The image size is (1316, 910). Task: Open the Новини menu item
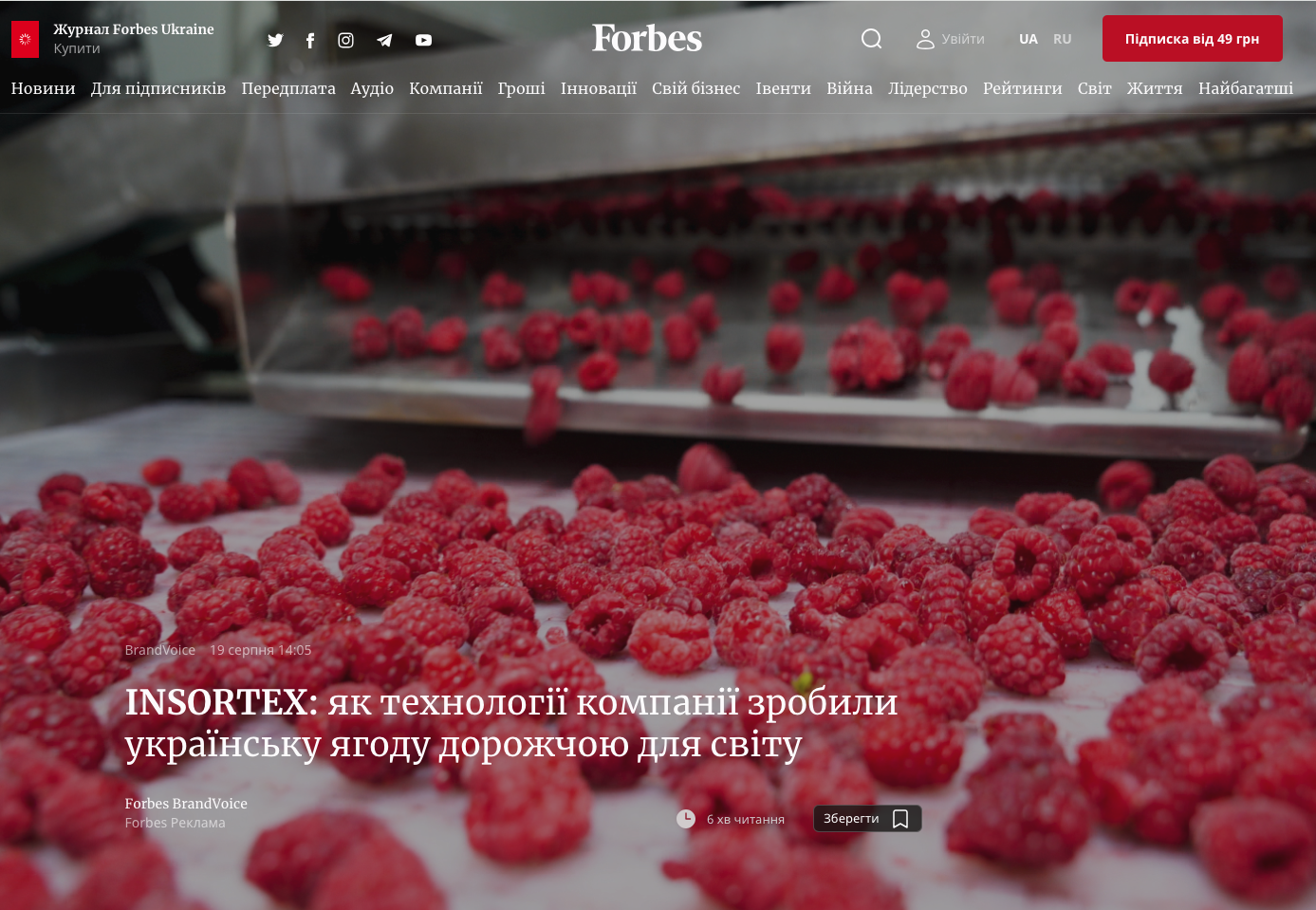click(x=44, y=88)
